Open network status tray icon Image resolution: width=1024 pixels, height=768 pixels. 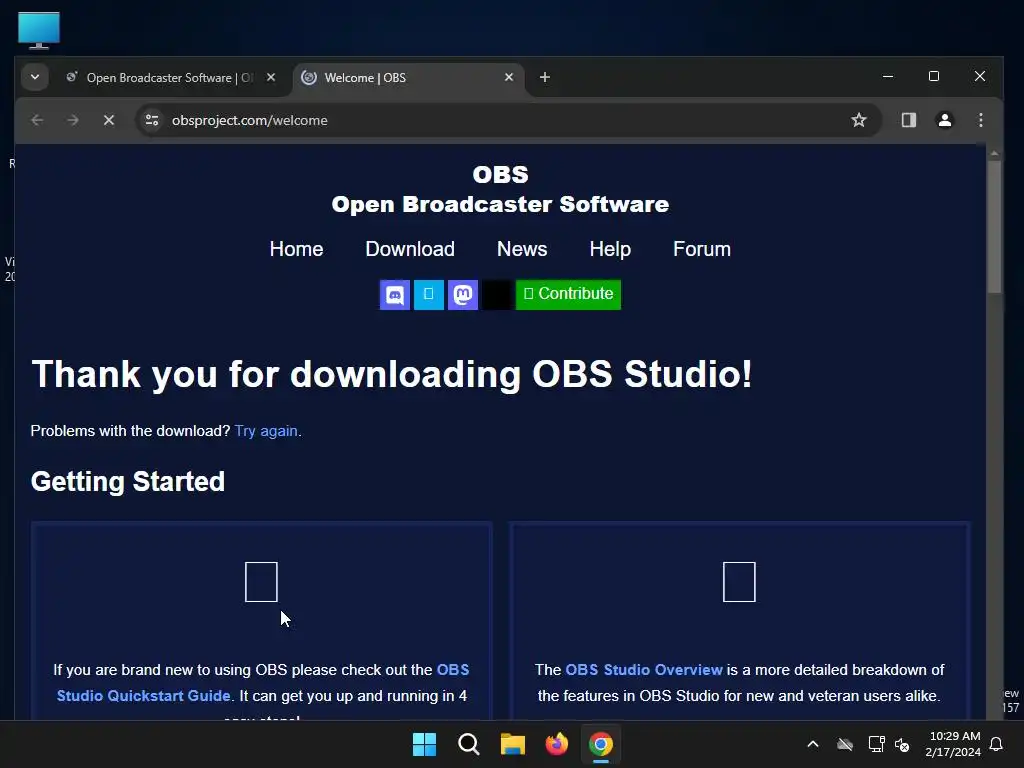tap(876, 744)
